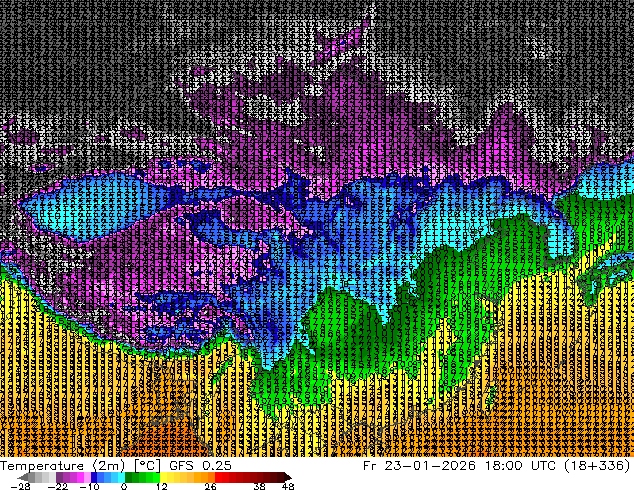Image resolution: width=634 pixels, height=490 pixels.
Task: Click the dark brown right arrow end of colorbar
Action: (x=288, y=477)
